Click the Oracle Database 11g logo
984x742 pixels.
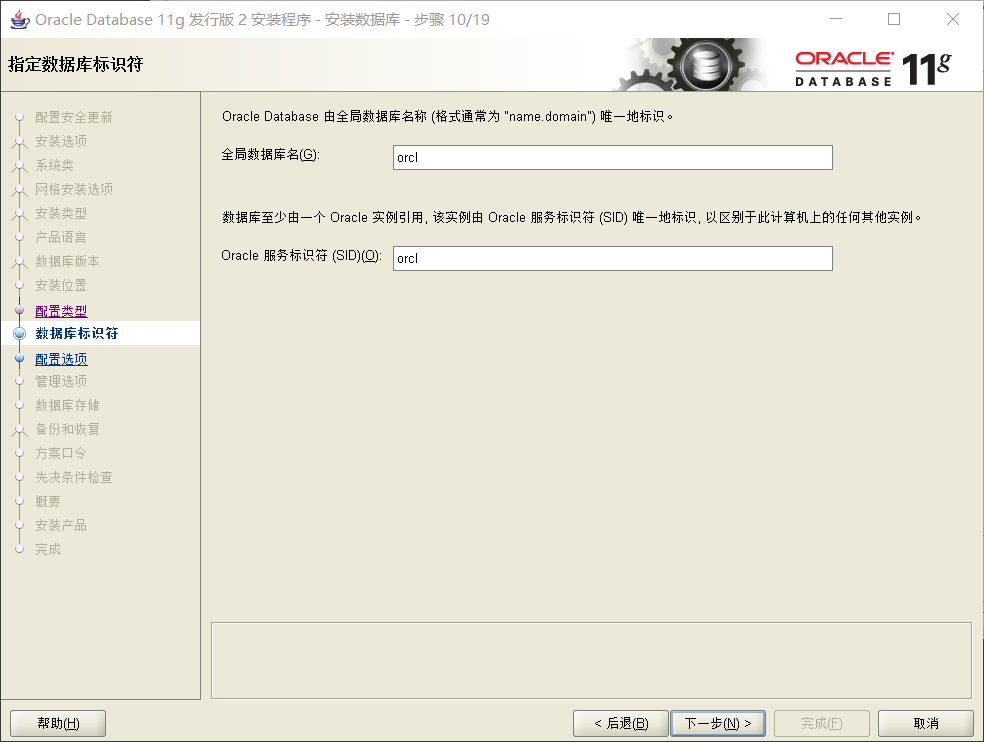click(x=872, y=68)
